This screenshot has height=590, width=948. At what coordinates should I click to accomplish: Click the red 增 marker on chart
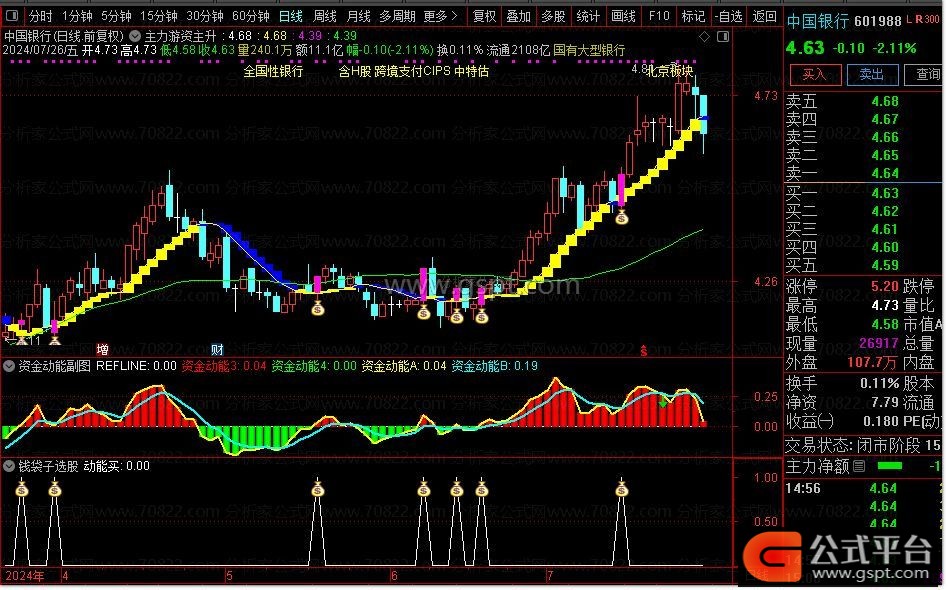click(x=102, y=349)
